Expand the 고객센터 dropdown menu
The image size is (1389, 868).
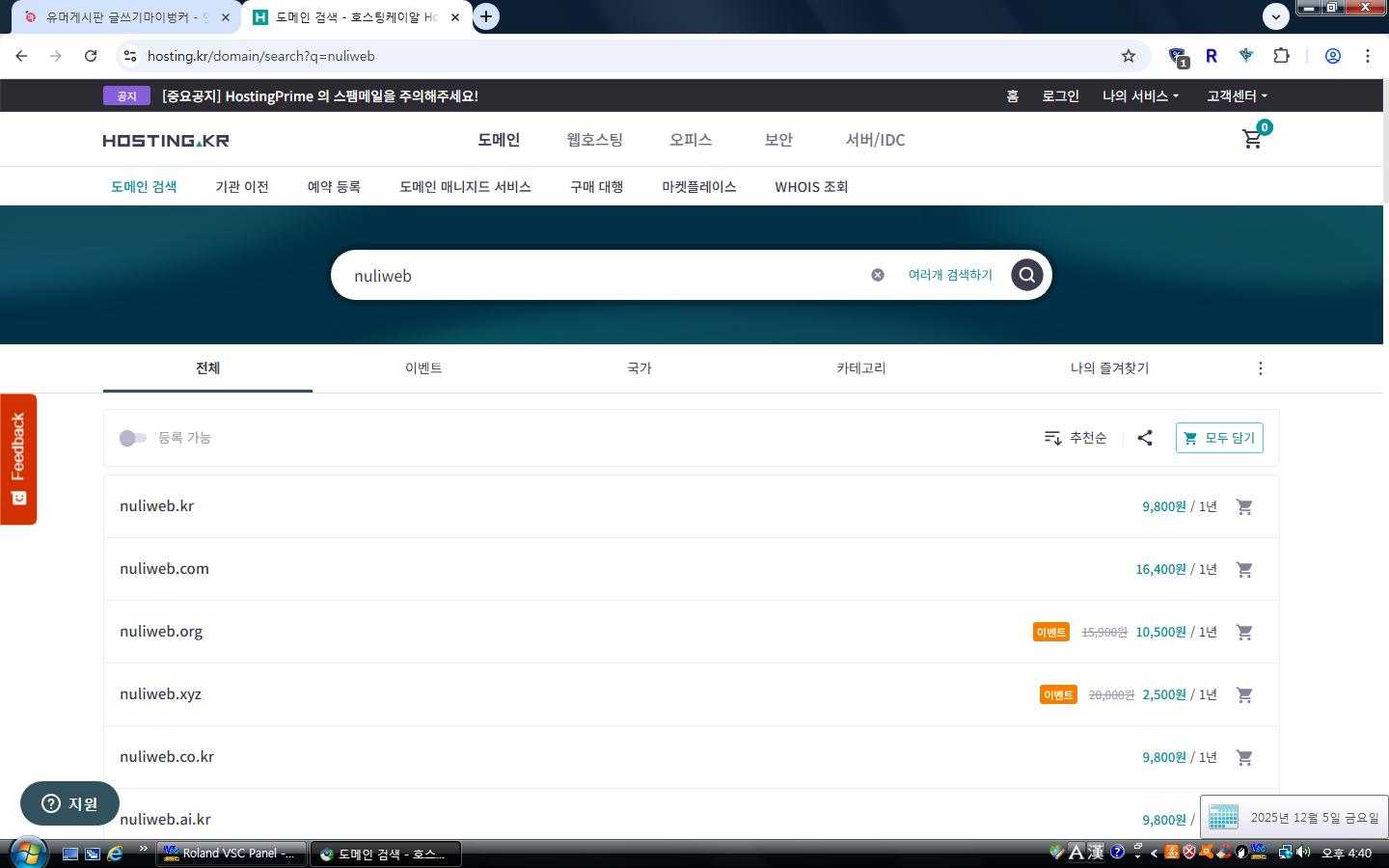(x=1237, y=95)
